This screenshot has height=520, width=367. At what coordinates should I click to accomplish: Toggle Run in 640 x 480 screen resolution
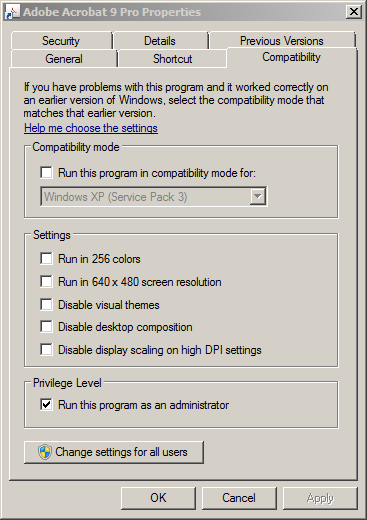pyautogui.click(x=46, y=282)
